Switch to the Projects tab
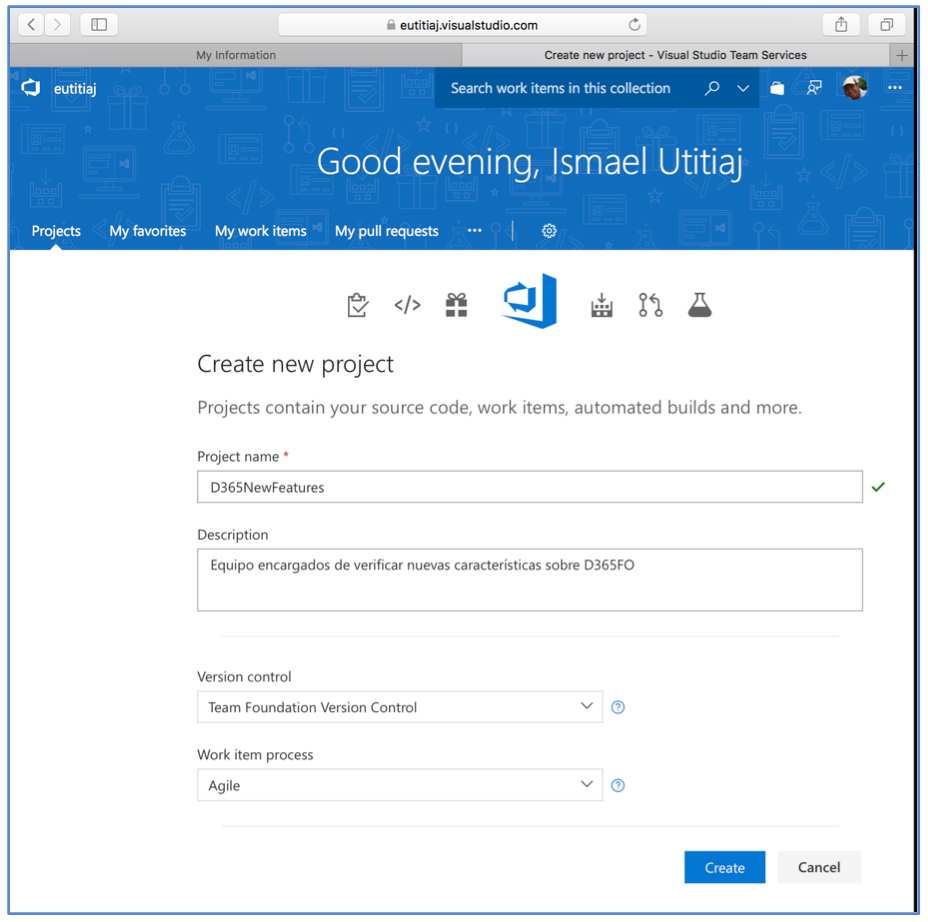 56,231
